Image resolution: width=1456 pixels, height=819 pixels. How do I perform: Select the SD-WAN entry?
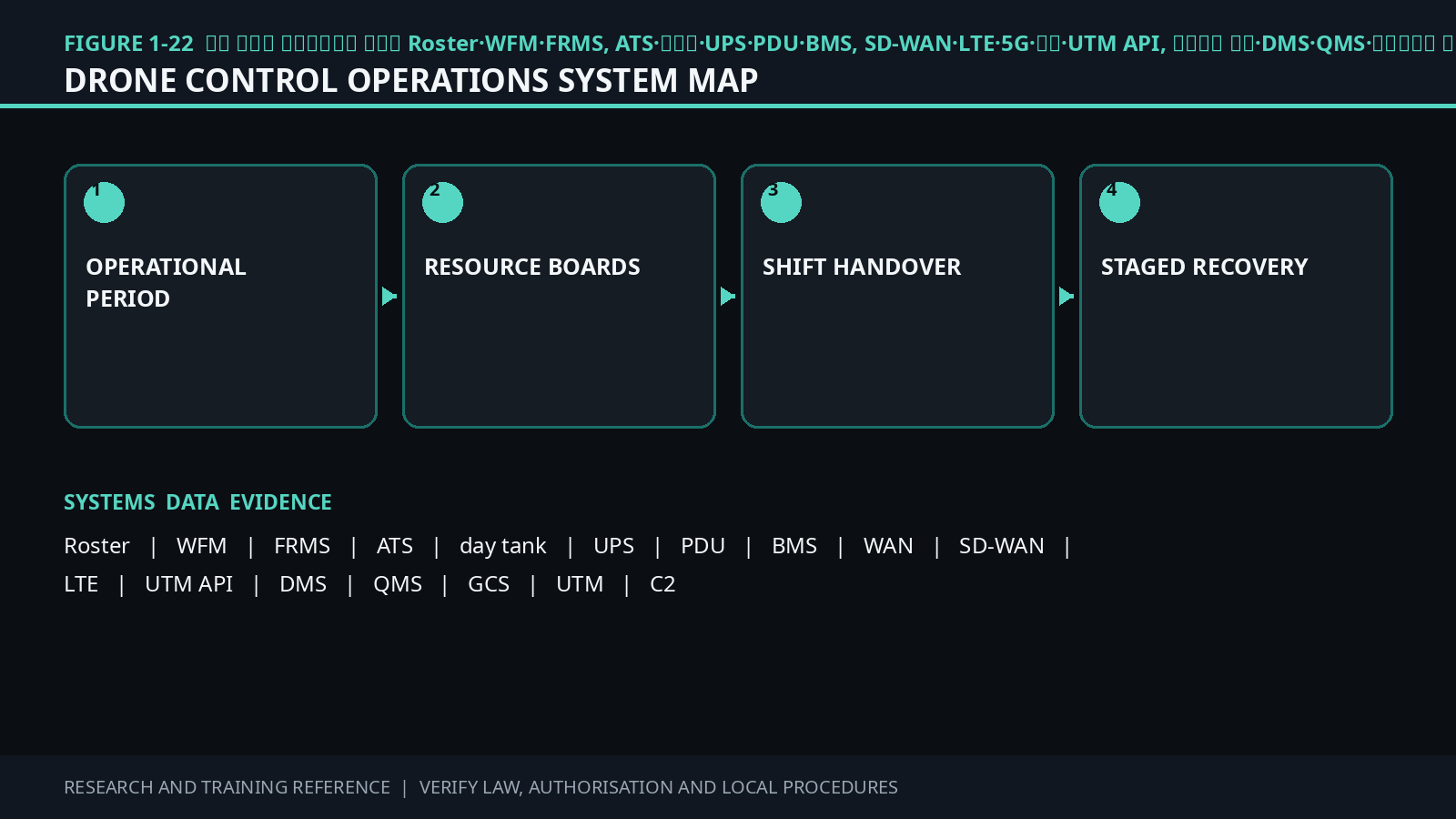point(1002,546)
